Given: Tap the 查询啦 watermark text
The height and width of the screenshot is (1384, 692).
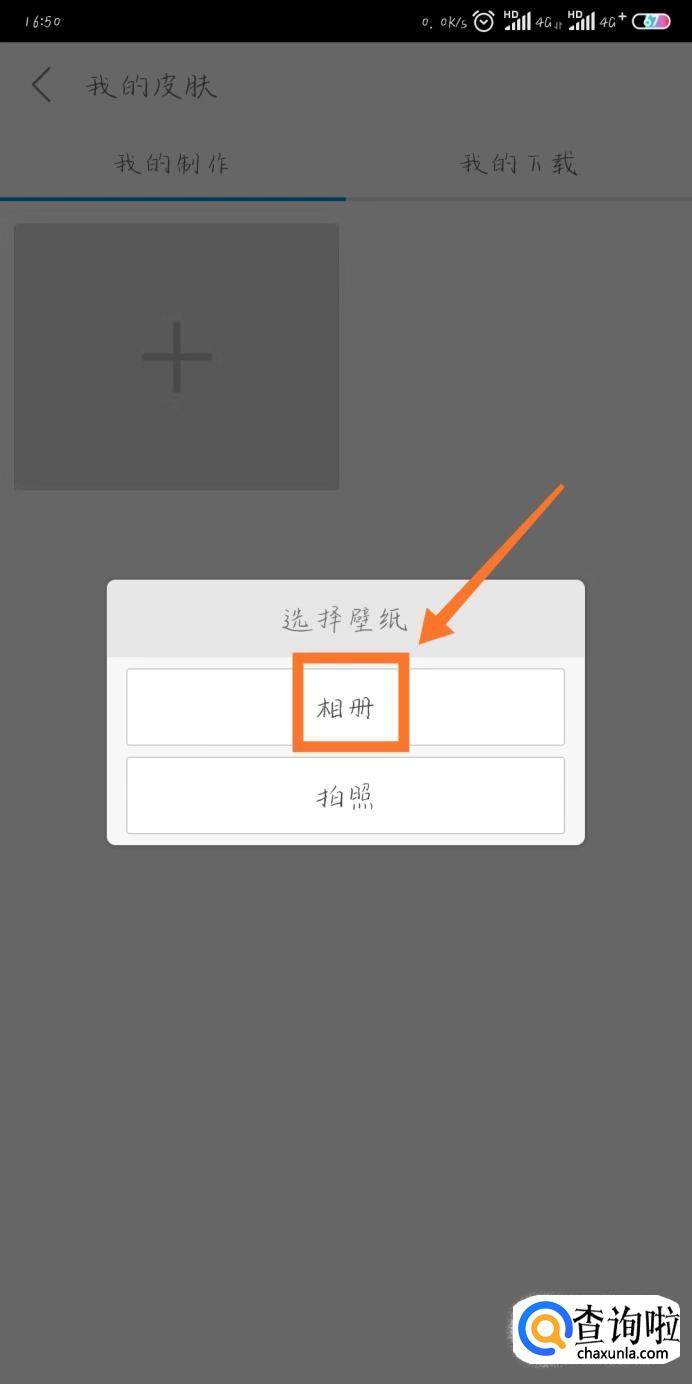Looking at the screenshot, I should coord(627,1324).
